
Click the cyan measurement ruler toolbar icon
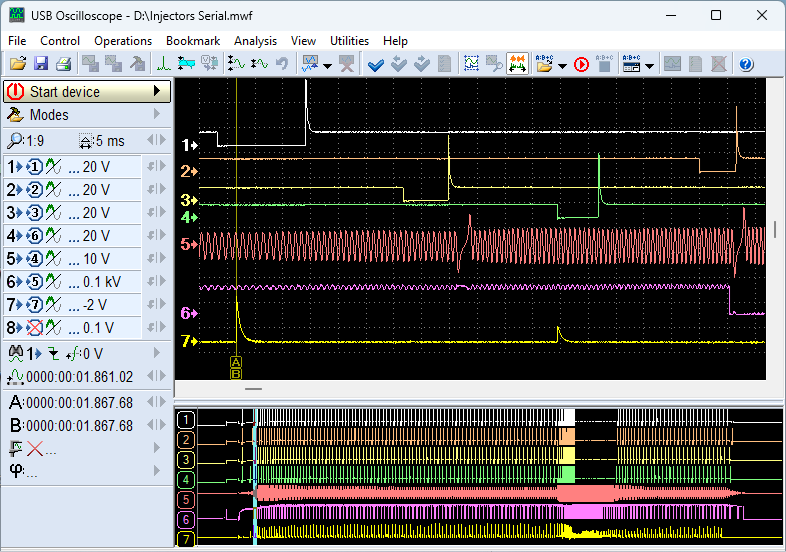coord(186,64)
